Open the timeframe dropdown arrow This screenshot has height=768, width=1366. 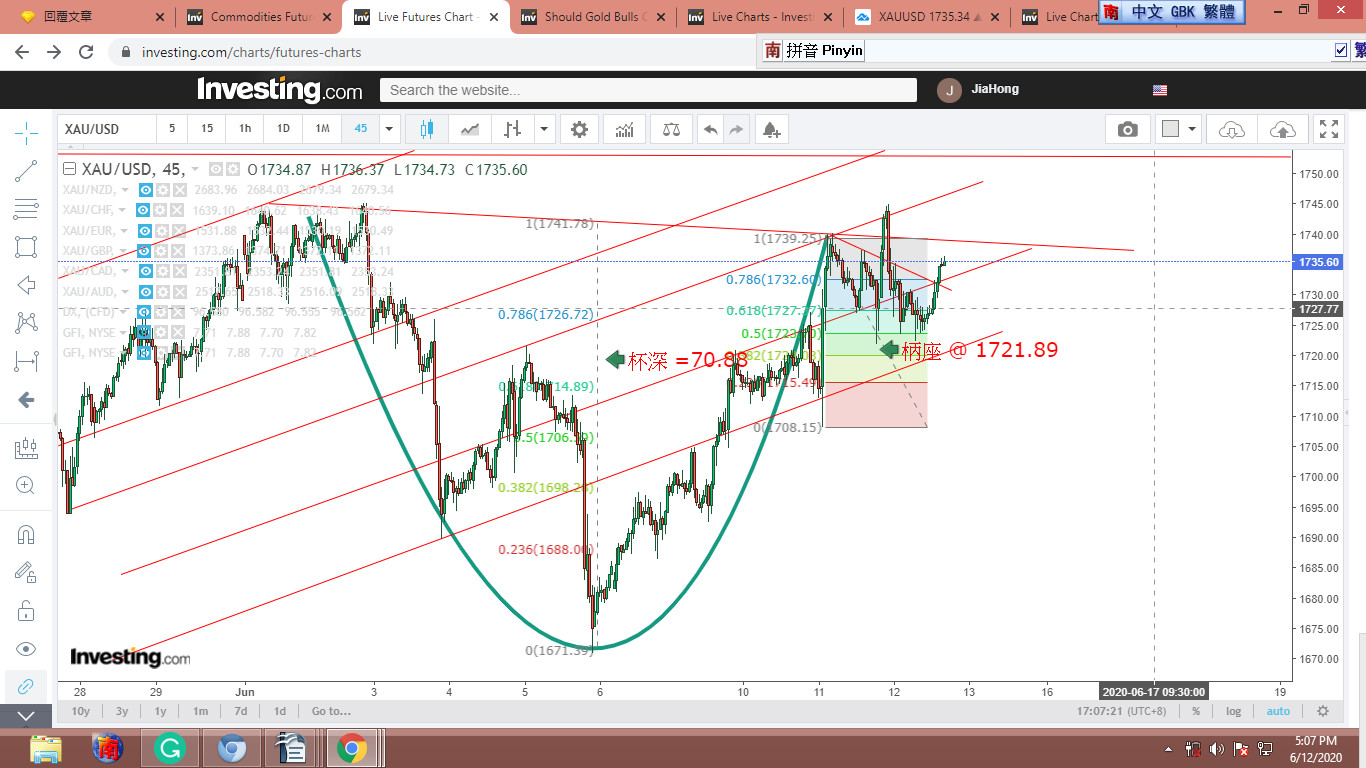390,129
